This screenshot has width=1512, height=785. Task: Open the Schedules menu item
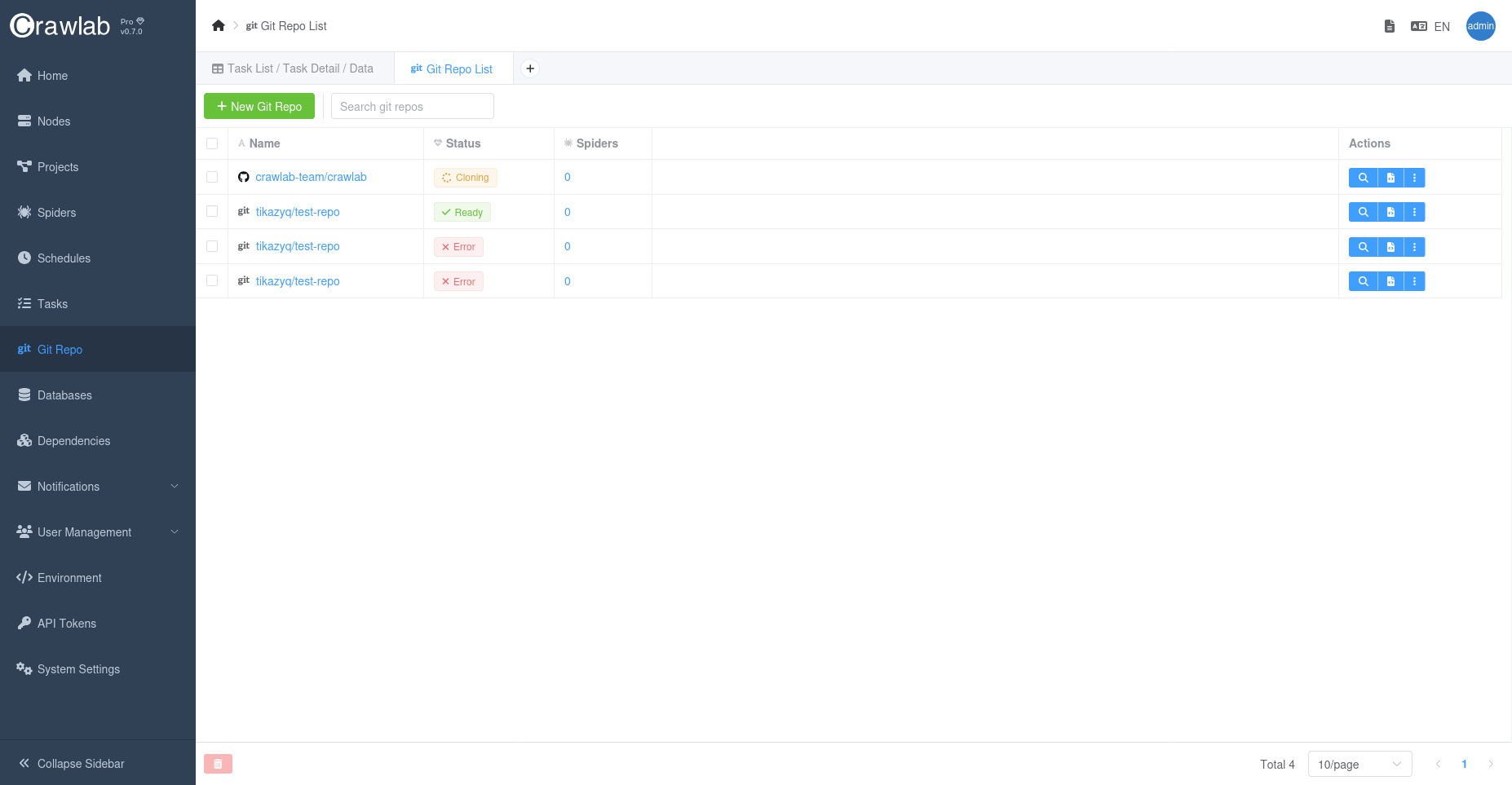[x=64, y=258]
